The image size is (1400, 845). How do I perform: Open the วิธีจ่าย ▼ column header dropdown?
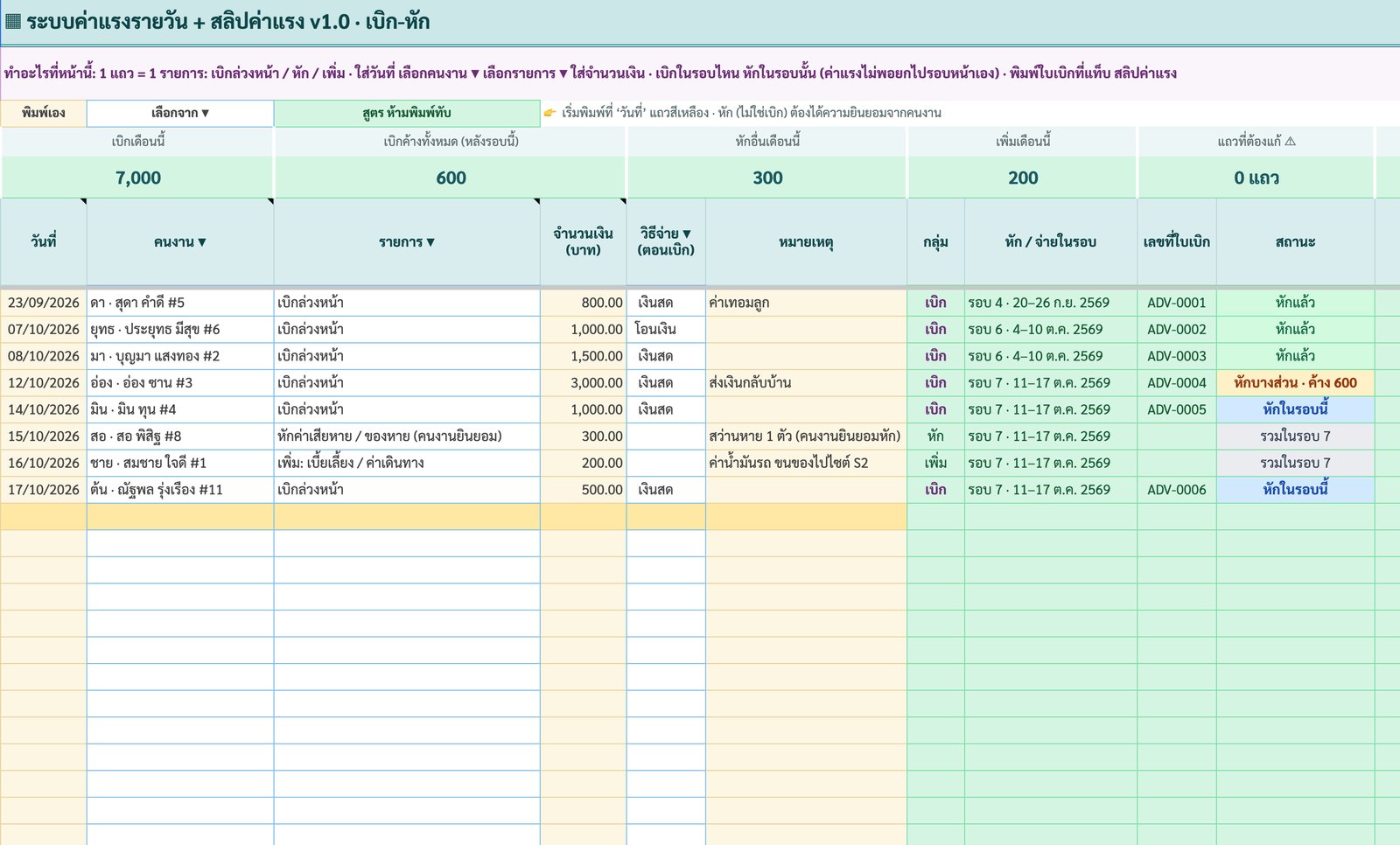666,241
